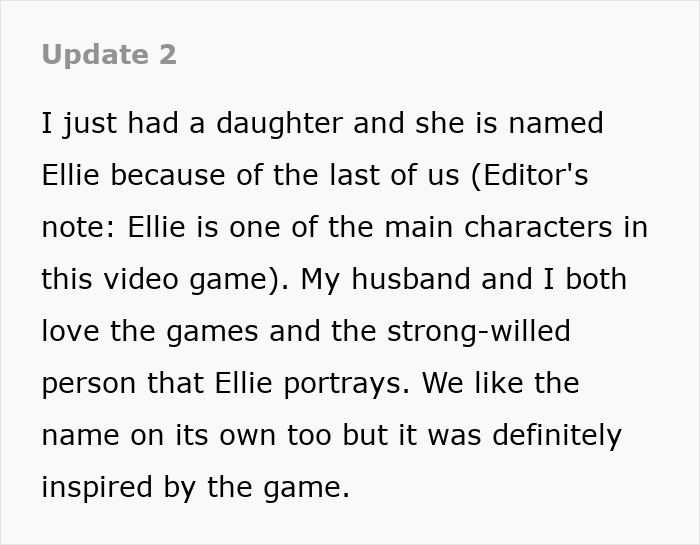Click the word "both" ending the fourth line
This screenshot has height=545, width=700.
pos(596,280)
